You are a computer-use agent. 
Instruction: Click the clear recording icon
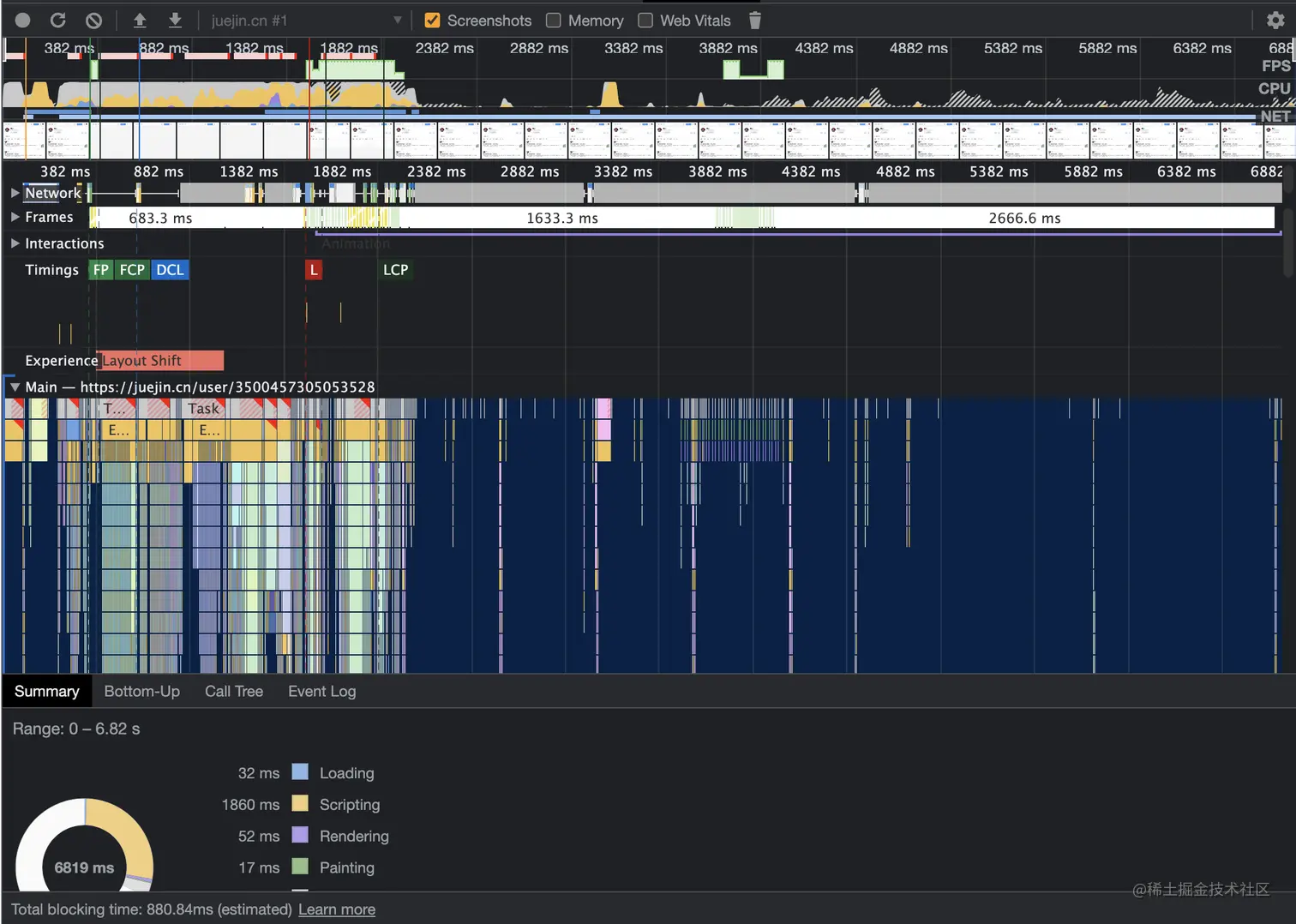[94, 21]
